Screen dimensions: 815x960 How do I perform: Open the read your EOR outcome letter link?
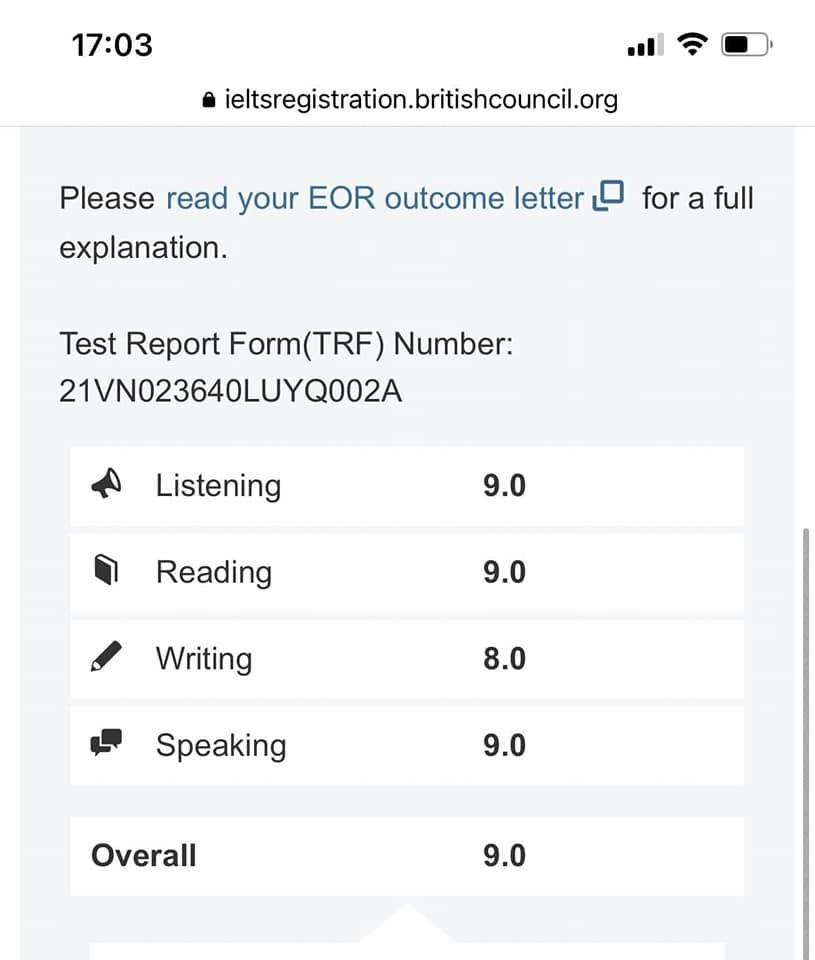click(374, 198)
